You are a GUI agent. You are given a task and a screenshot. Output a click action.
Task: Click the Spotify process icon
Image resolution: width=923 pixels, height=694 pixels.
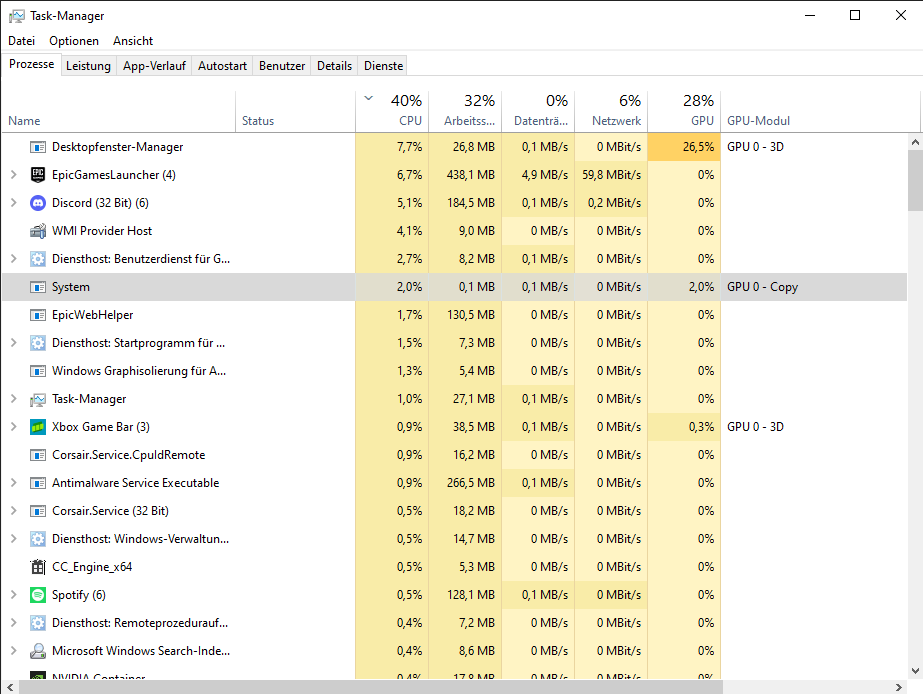pyautogui.click(x=38, y=595)
